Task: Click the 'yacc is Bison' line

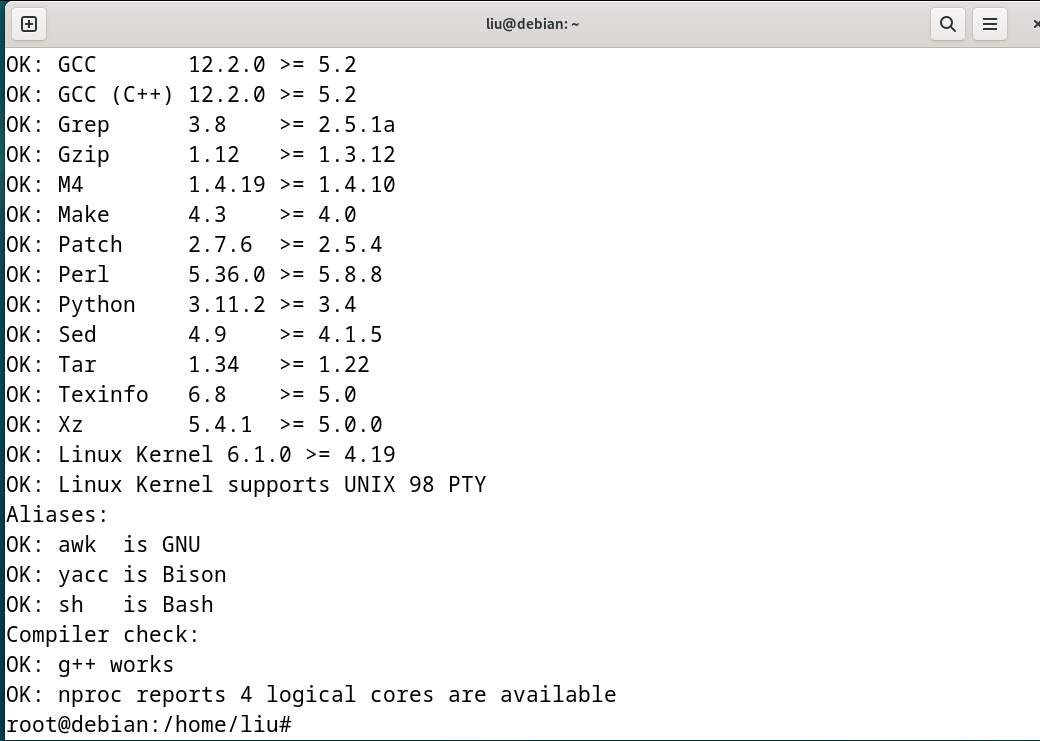Action: point(116,574)
